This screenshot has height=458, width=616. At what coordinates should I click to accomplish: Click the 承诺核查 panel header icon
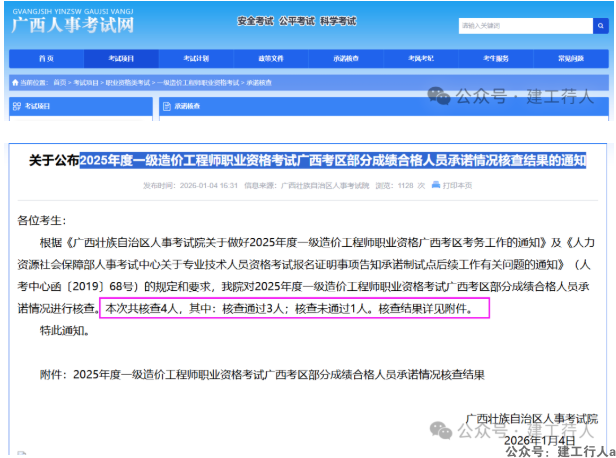coord(166,105)
